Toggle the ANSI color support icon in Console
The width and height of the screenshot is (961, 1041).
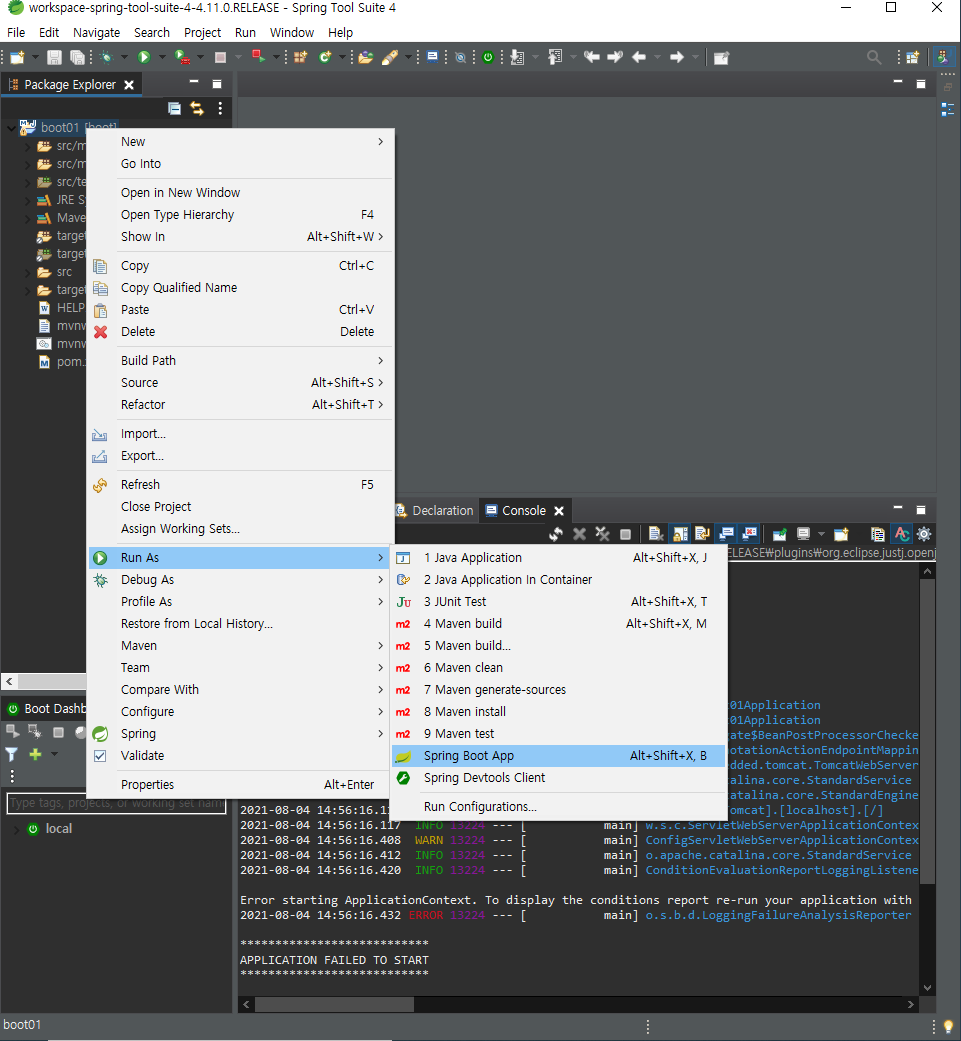point(901,534)
